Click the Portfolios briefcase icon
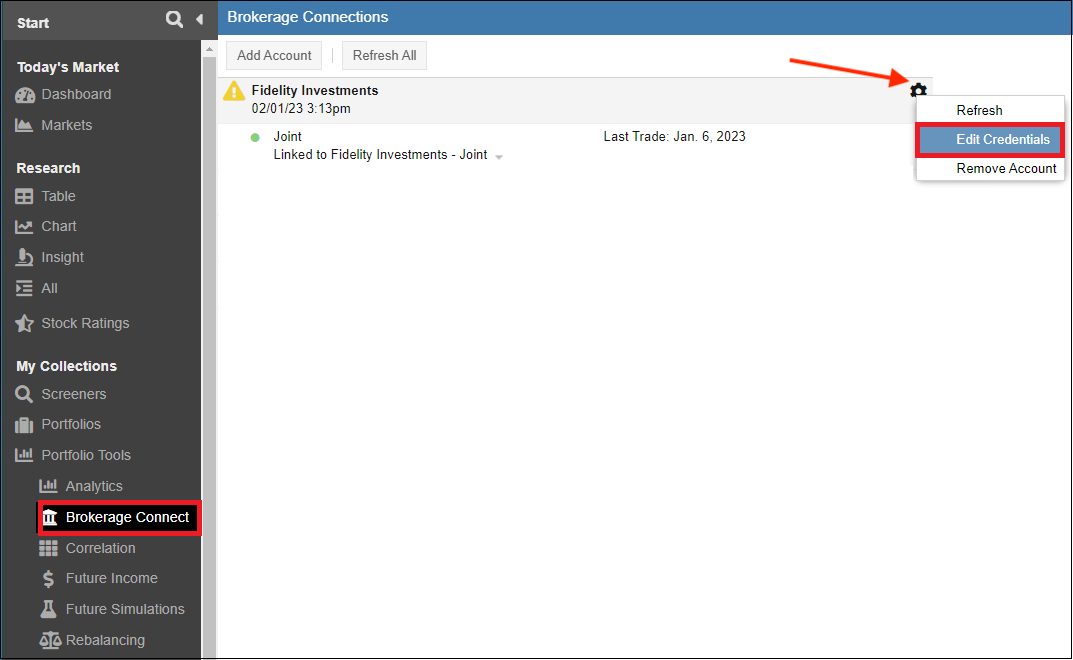The height and width of the screenshot is (660, 1073). pos(24,425)
